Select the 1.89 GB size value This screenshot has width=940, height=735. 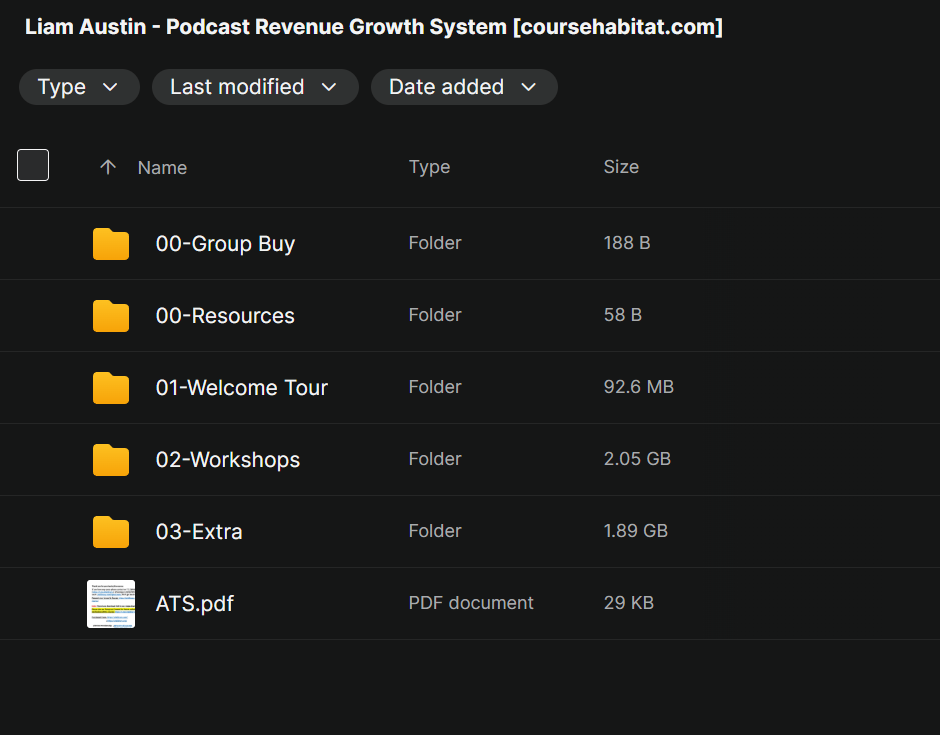coord(636,531)
